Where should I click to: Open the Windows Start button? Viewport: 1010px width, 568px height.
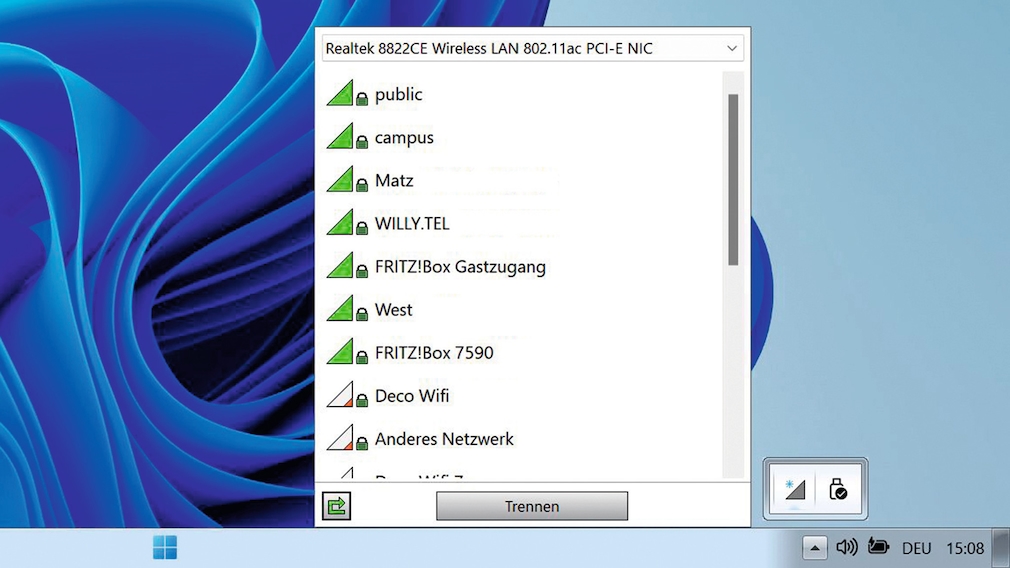(165, 547)
